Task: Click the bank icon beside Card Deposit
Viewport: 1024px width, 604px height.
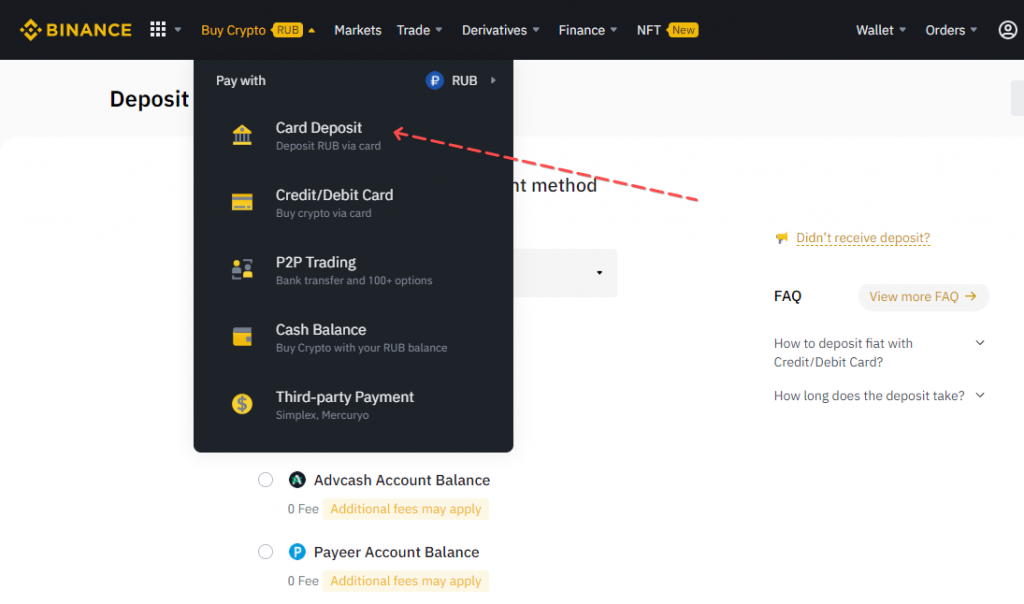Action: (242, 136)
